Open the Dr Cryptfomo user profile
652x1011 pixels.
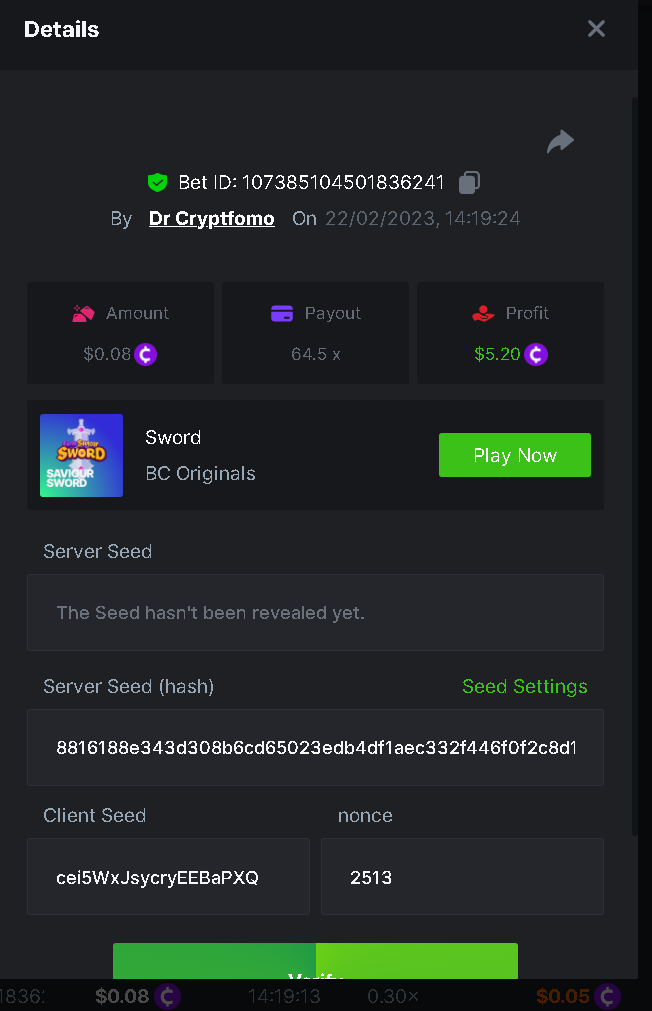pyautogui.click(x=211, y=219)
